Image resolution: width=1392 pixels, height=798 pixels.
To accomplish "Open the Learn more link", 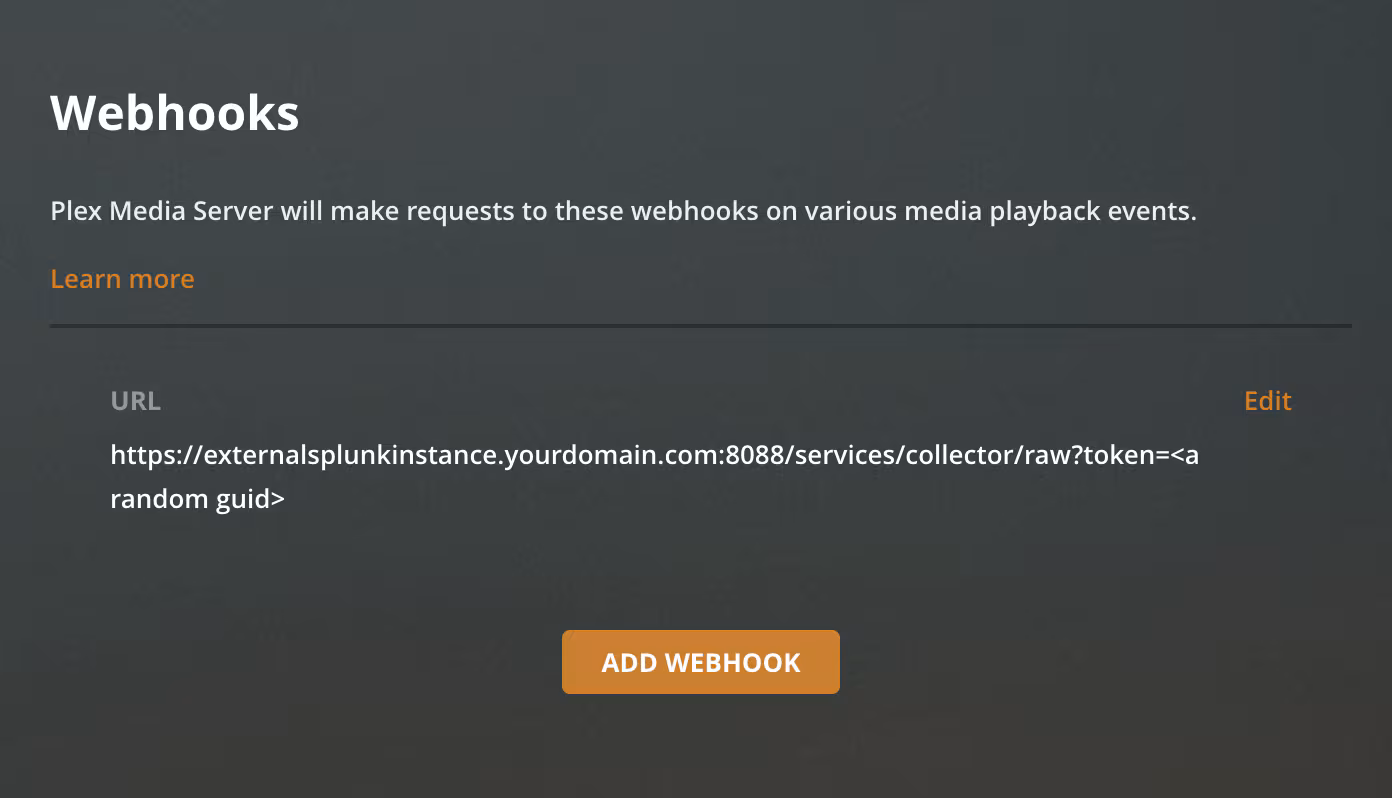I will (x=122, y=279).
